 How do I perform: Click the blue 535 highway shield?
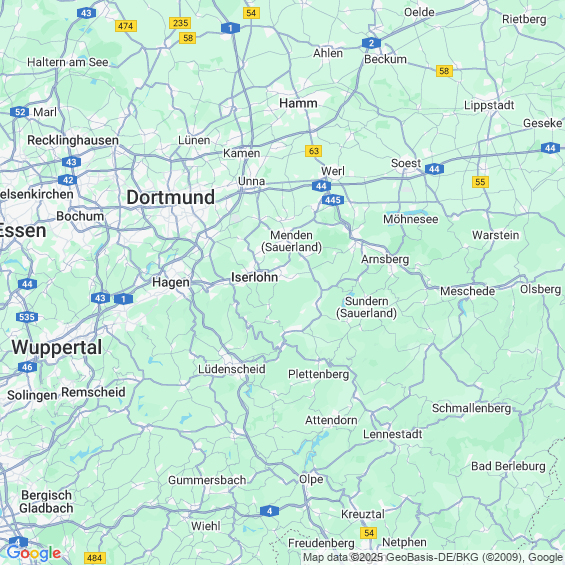(x=27, y=317)
